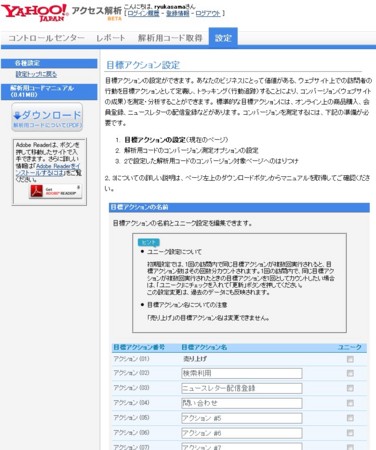This screenshot has width=376, height=450.
Task: Toggle the ユニーク checkbox for アクション (02)
Action: [350, 373]
